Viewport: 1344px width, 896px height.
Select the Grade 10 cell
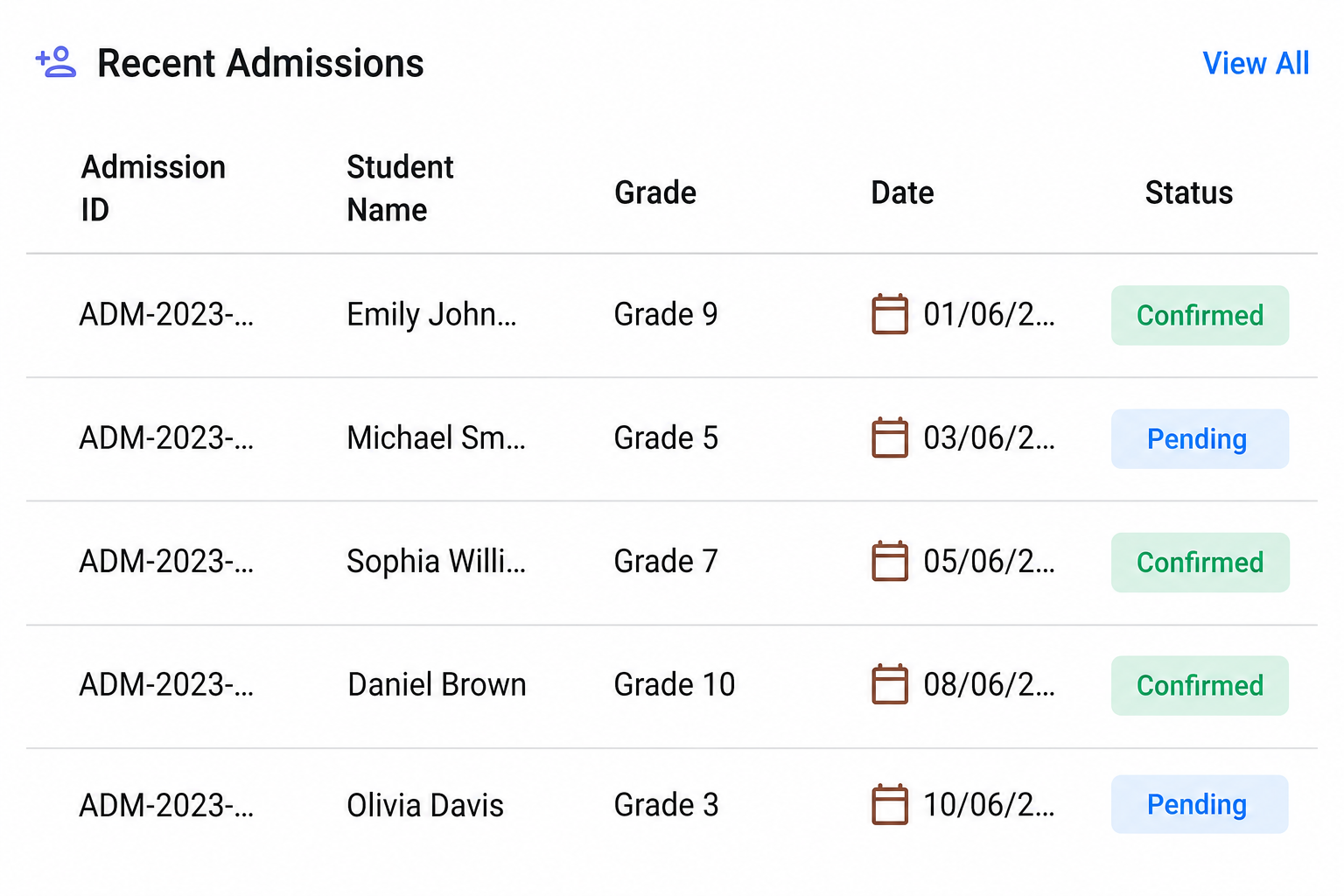click(675, 684)
